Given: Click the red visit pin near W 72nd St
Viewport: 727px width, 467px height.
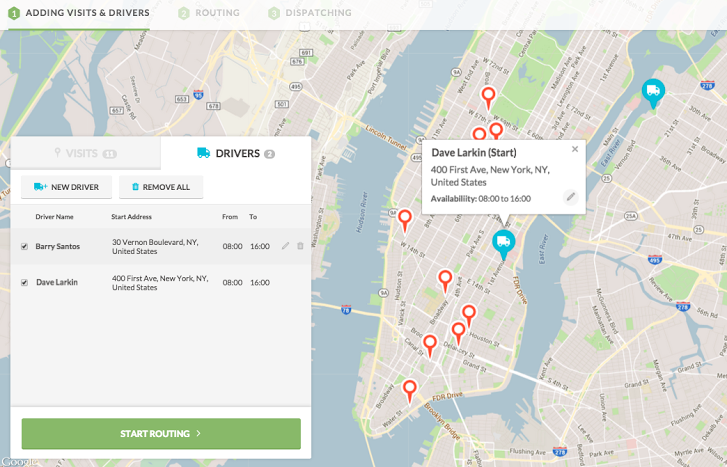Looking at the screenshot, I should (x=488, y=98).
